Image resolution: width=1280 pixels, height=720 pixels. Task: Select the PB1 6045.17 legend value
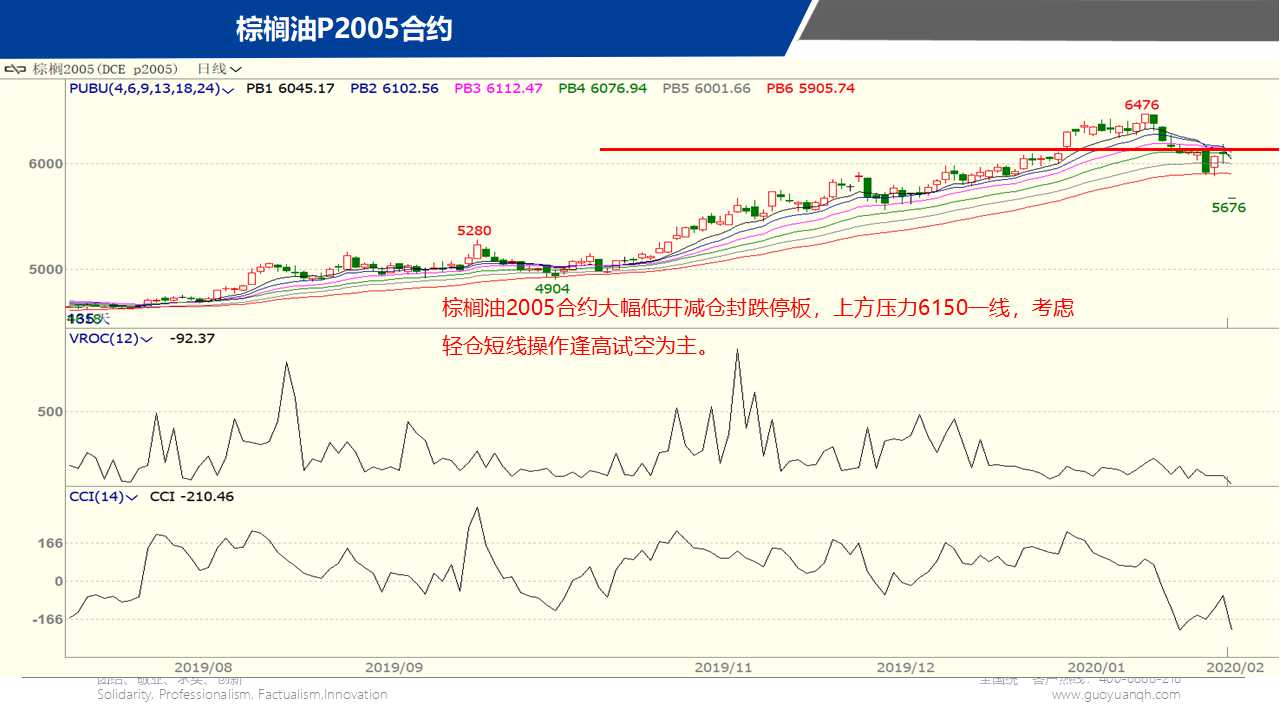290,88
